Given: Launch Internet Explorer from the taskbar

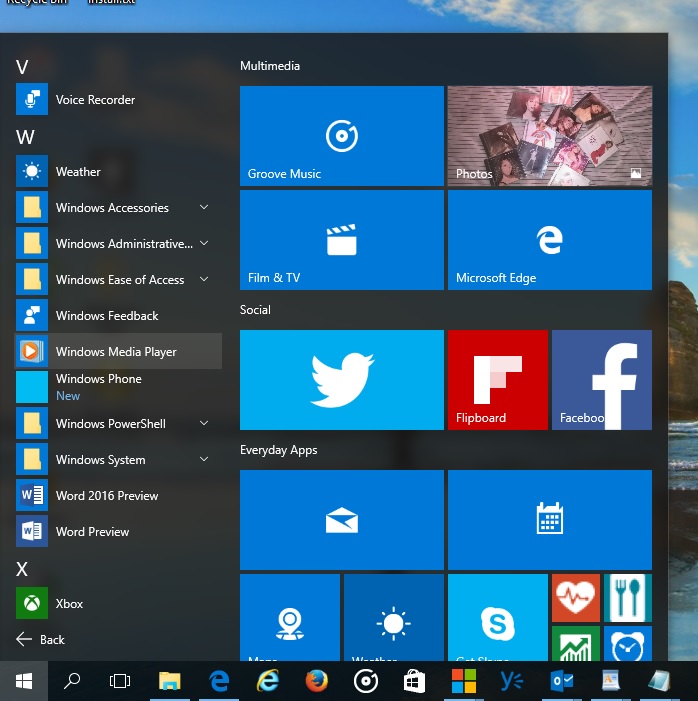Looking at the screenshot, I should coord(267,681).
